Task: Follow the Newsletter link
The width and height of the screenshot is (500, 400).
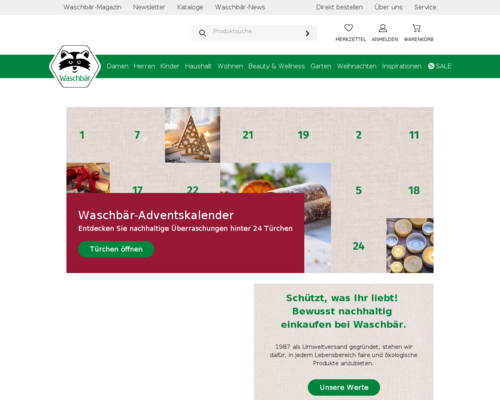Action: 149,7
